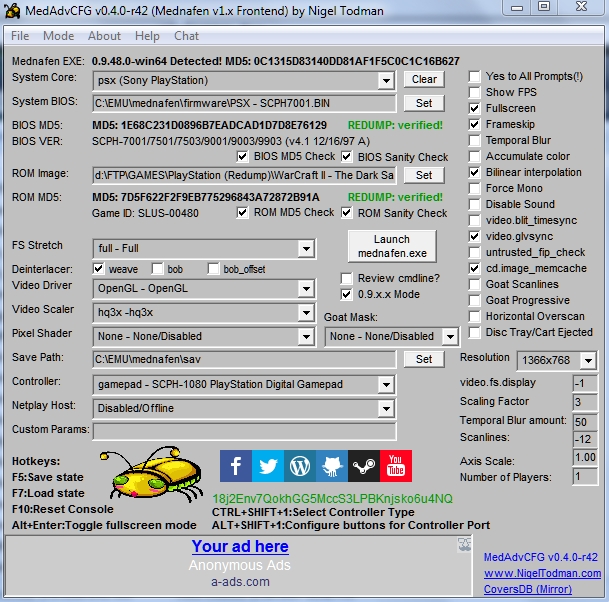Click the Clear button for System Core
Image resolution: width=609 pixels, height=602 pixels.
(424, 79)
